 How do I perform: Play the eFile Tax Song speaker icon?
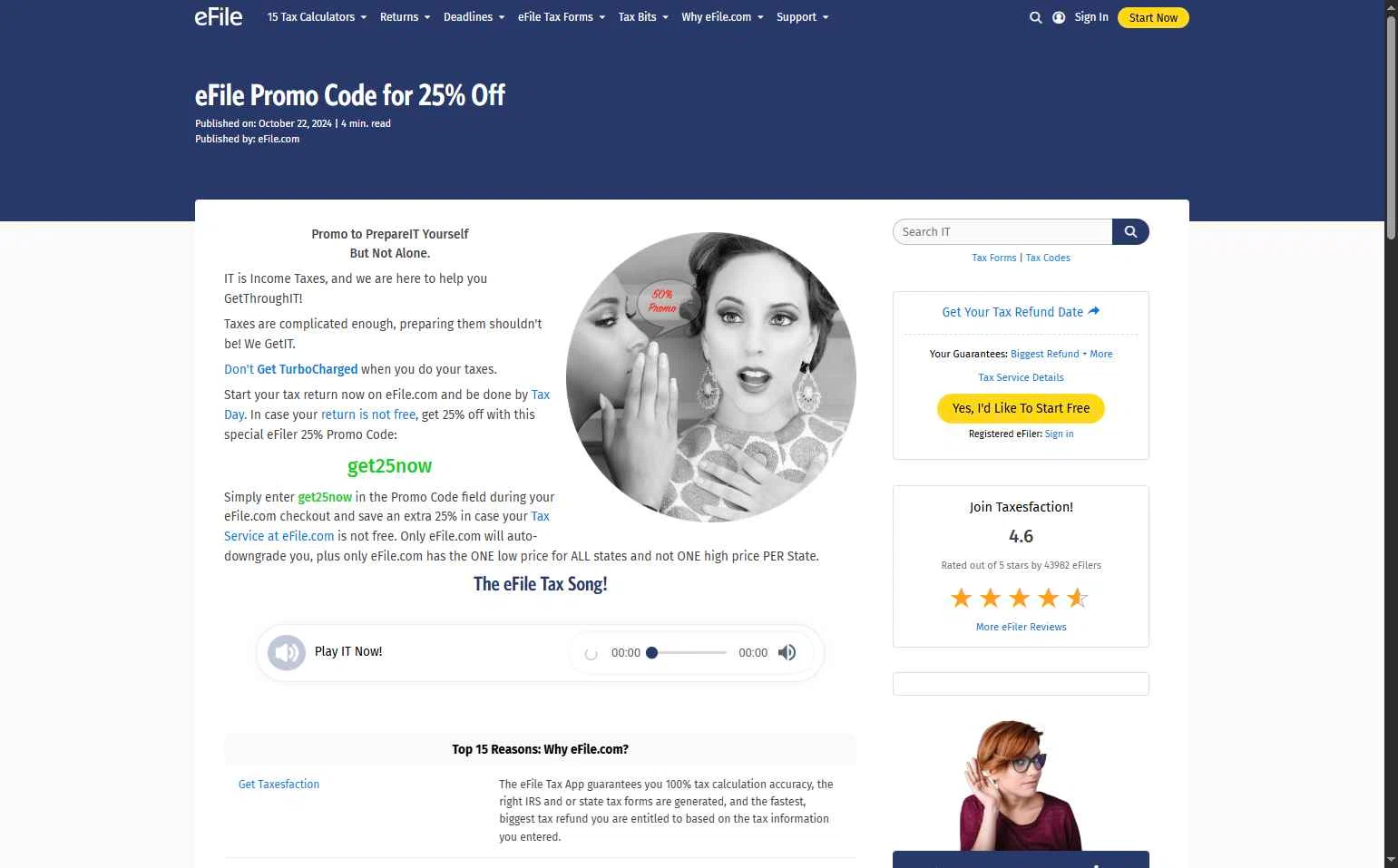point(287,652)
